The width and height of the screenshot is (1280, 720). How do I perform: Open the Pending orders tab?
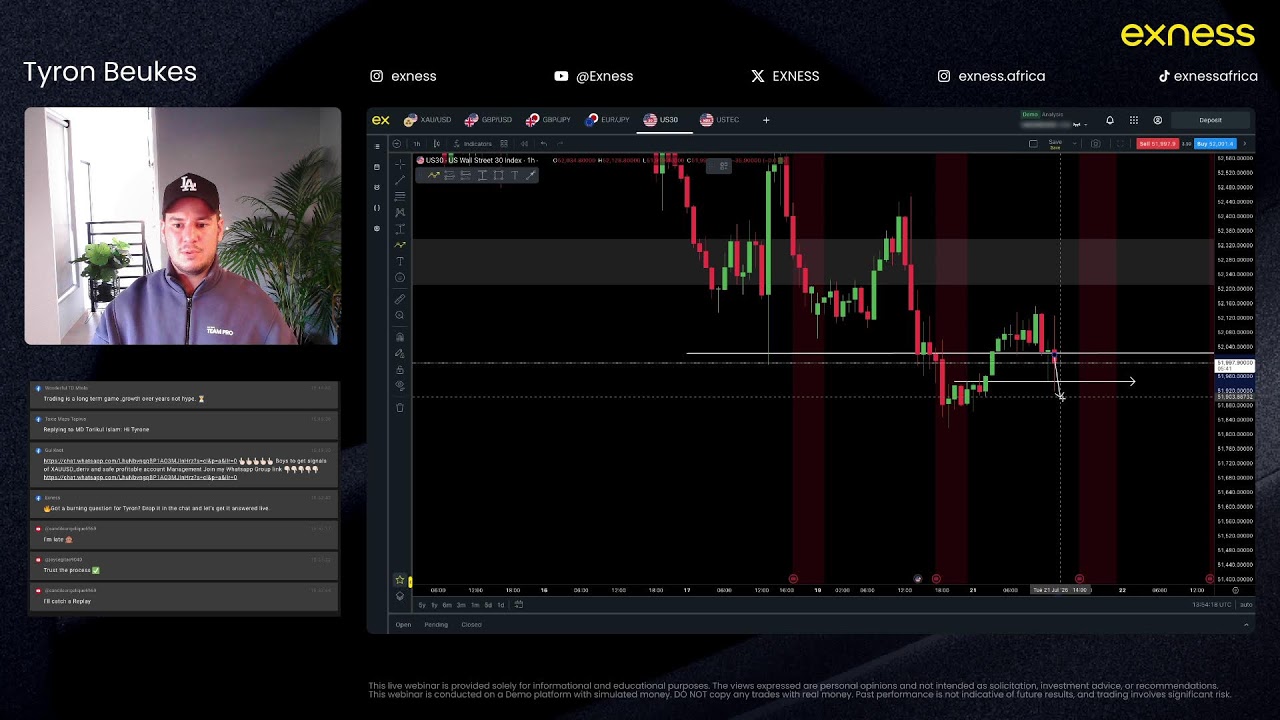436,625
